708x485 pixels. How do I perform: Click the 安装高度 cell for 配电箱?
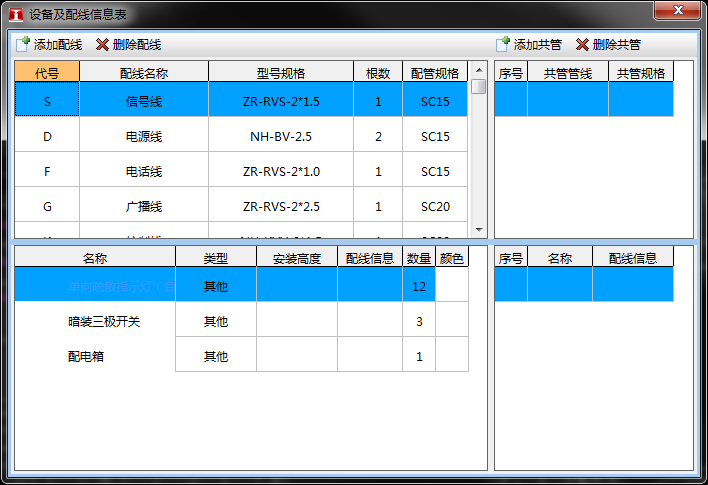point(296,356)
